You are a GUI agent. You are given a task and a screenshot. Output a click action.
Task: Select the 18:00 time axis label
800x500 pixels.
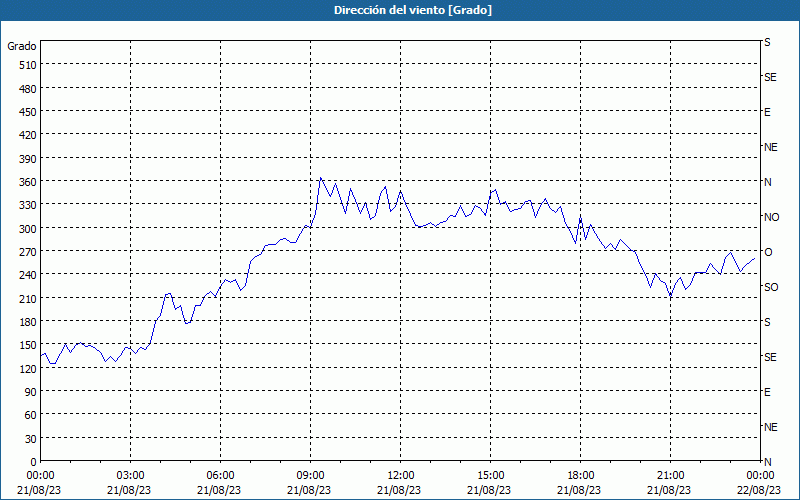click(x=580, y=476)
